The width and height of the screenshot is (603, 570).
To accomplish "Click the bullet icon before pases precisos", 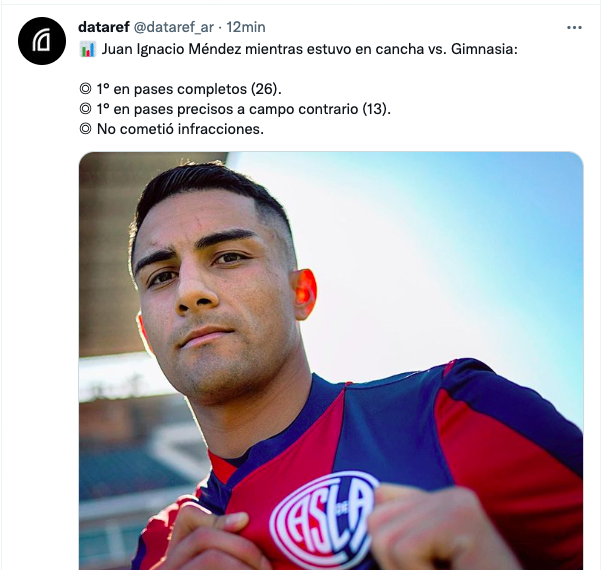I will pos(85,109).
